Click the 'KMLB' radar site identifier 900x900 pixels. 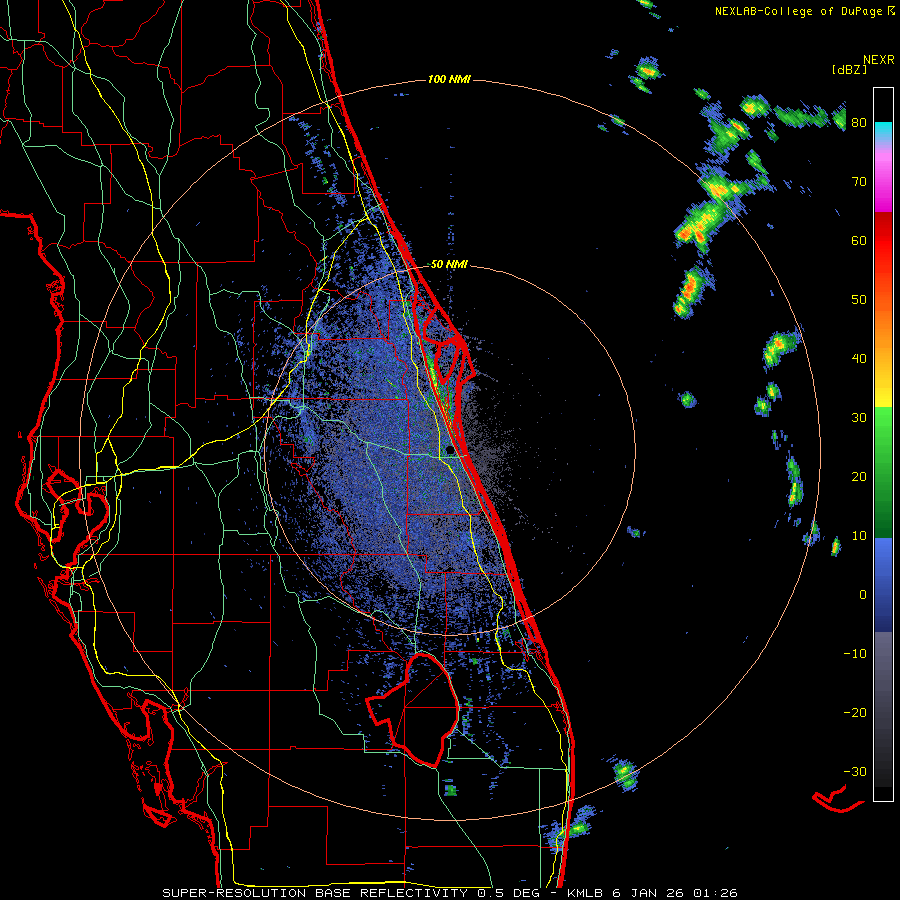point(585,893)
